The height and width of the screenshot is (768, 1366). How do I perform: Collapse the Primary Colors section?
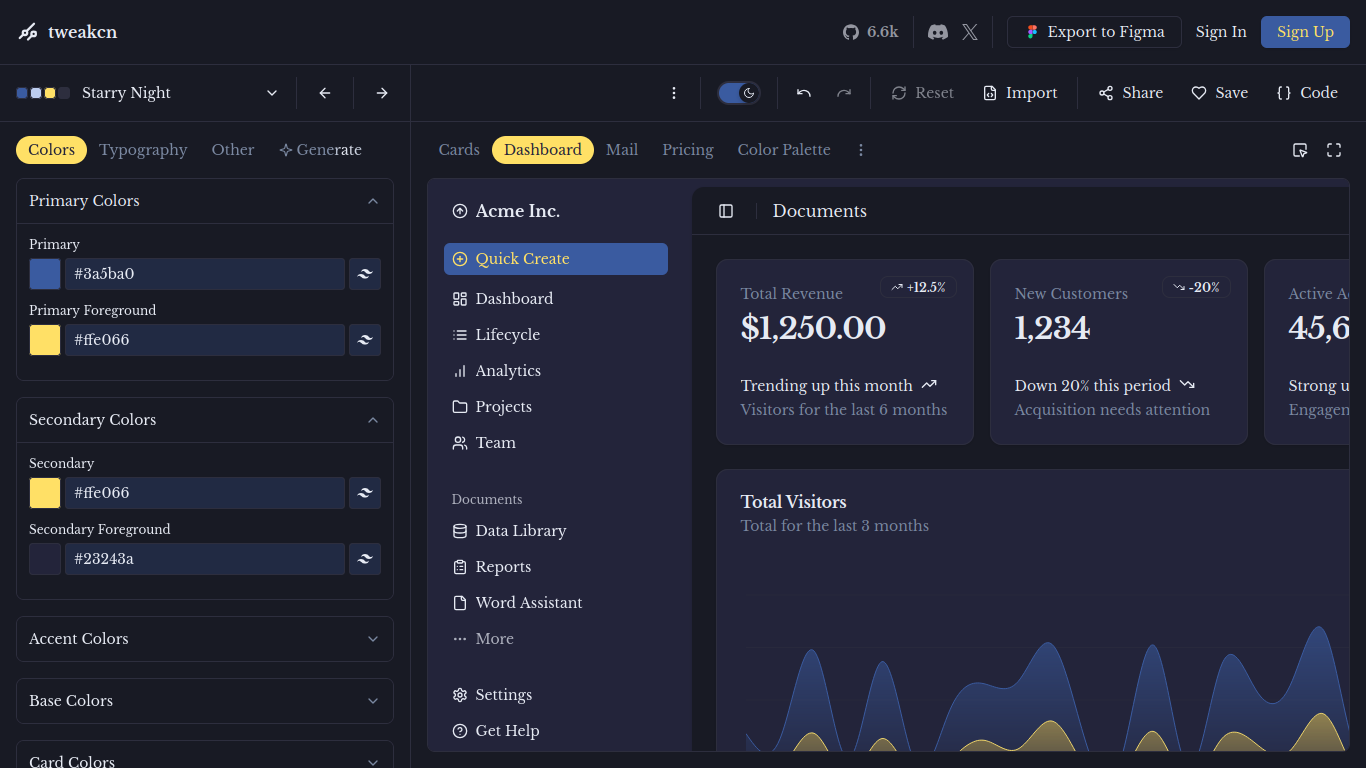(205, 201)
